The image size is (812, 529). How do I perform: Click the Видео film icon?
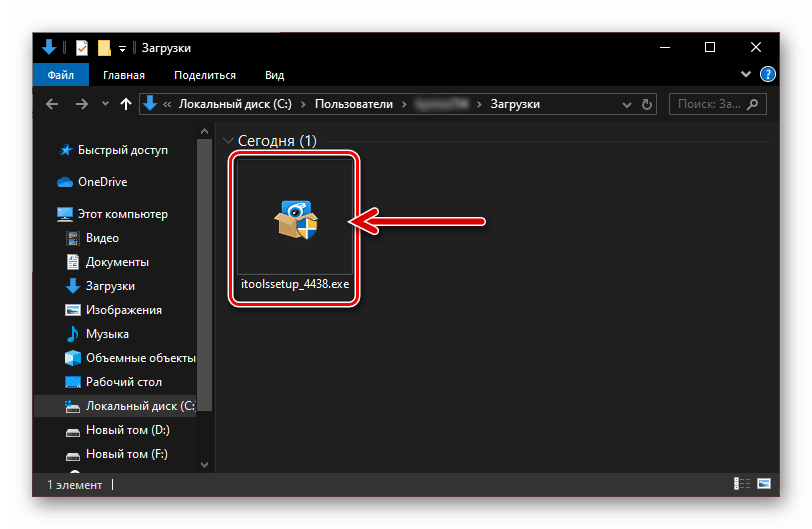[72, 238]
